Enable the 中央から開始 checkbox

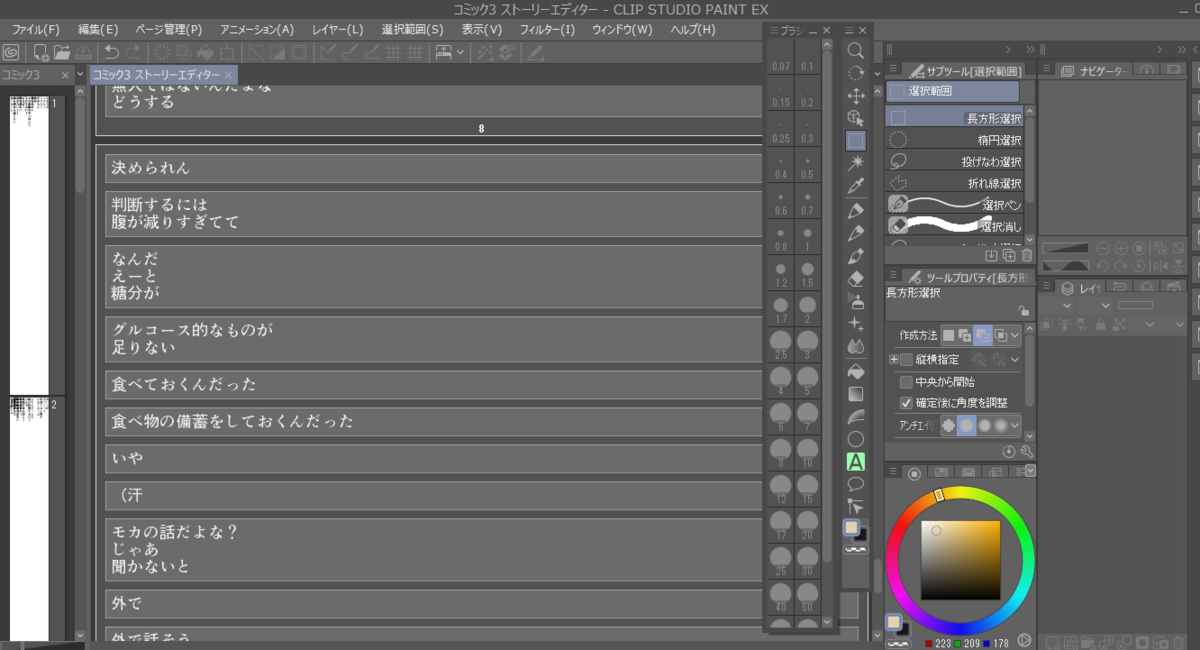point(906,382)
